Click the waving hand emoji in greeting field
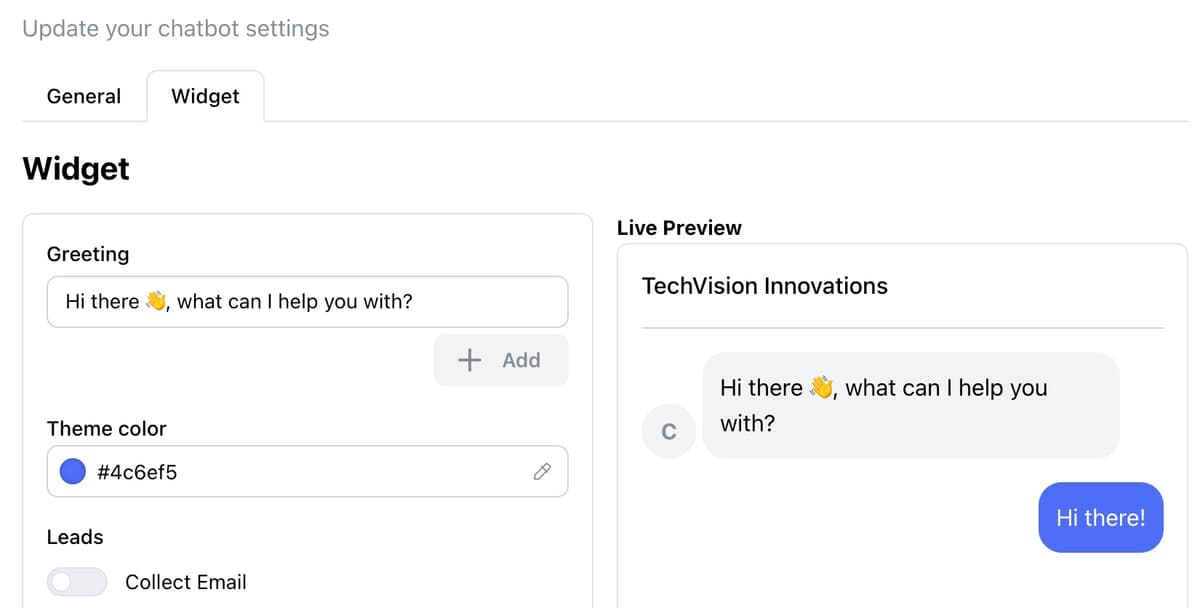1200x608 pixels. pos(155,302)
